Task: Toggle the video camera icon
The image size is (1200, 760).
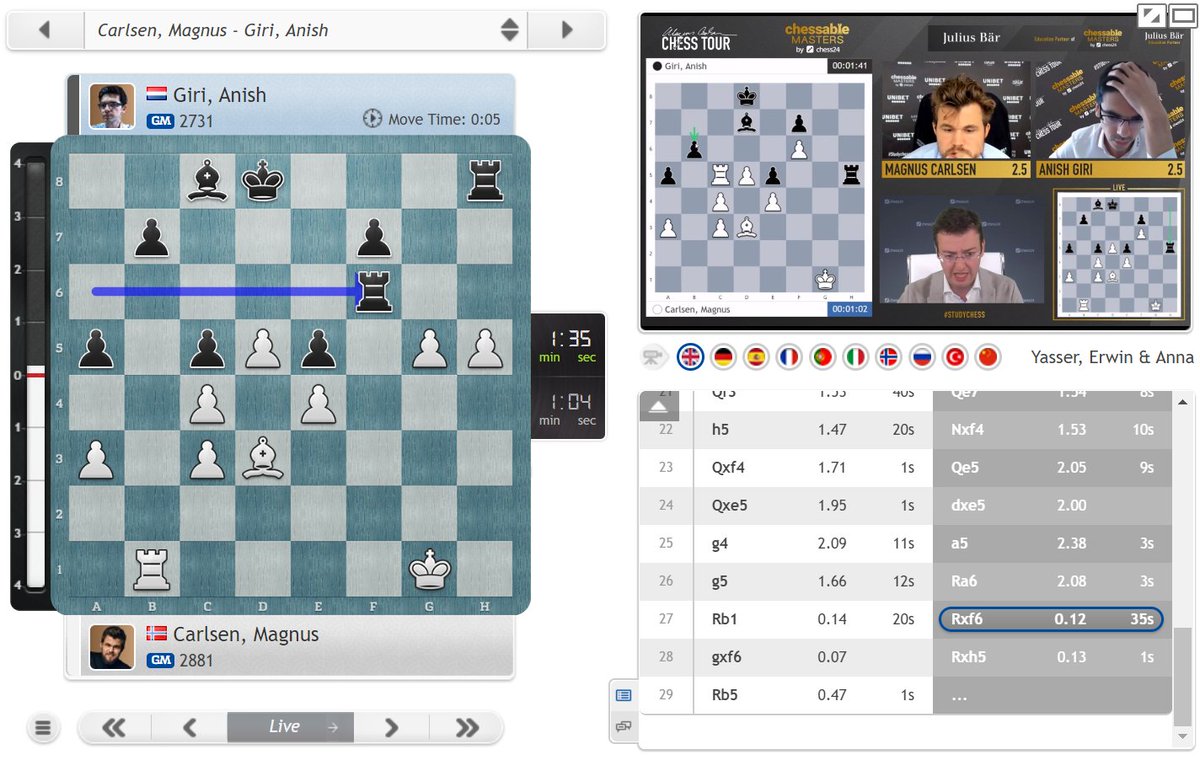Action: coord(656,357)
